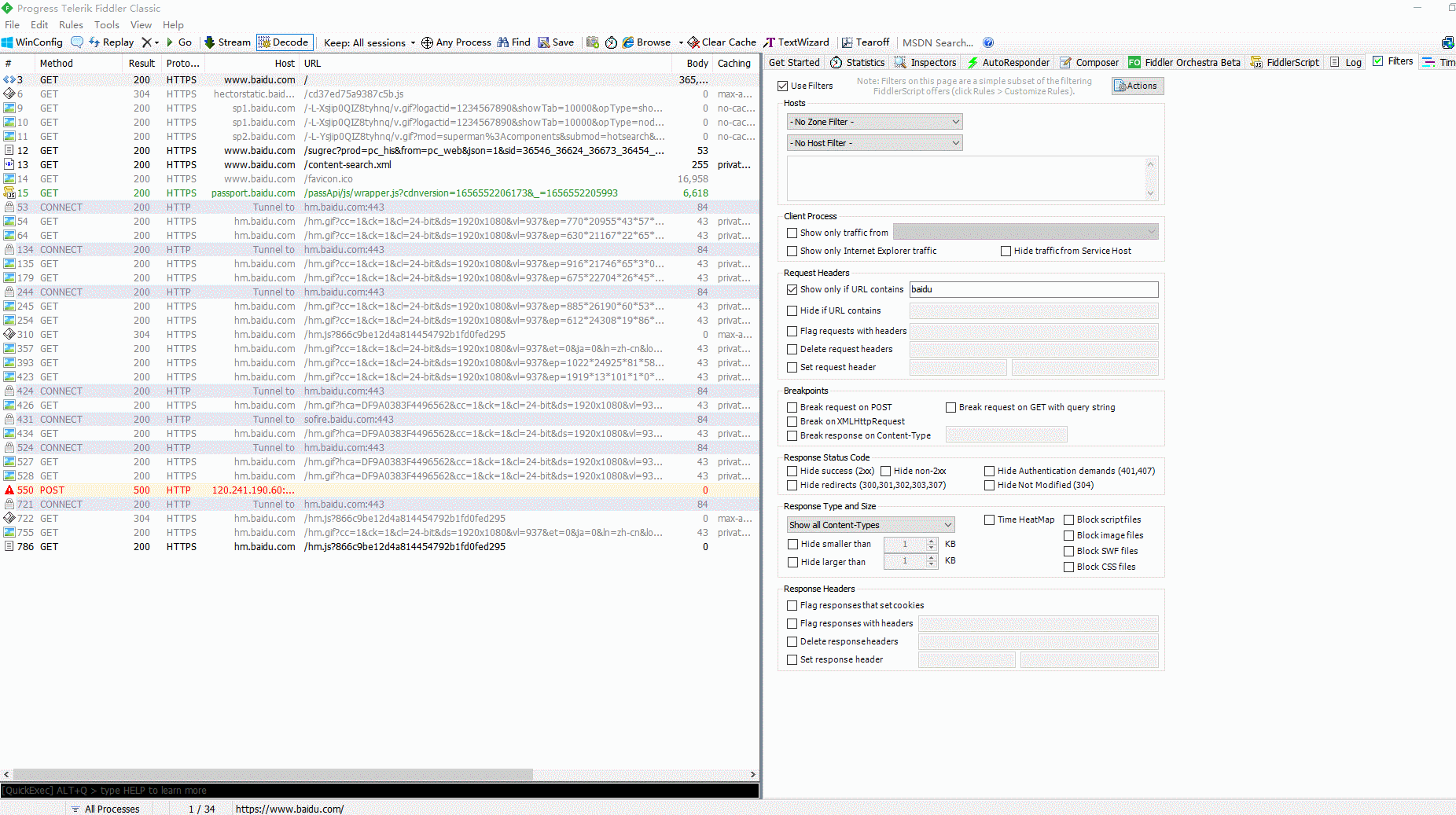Toggle Decode mode
The width and height of the screenshot is (1456, 815).
coord(284,42)
